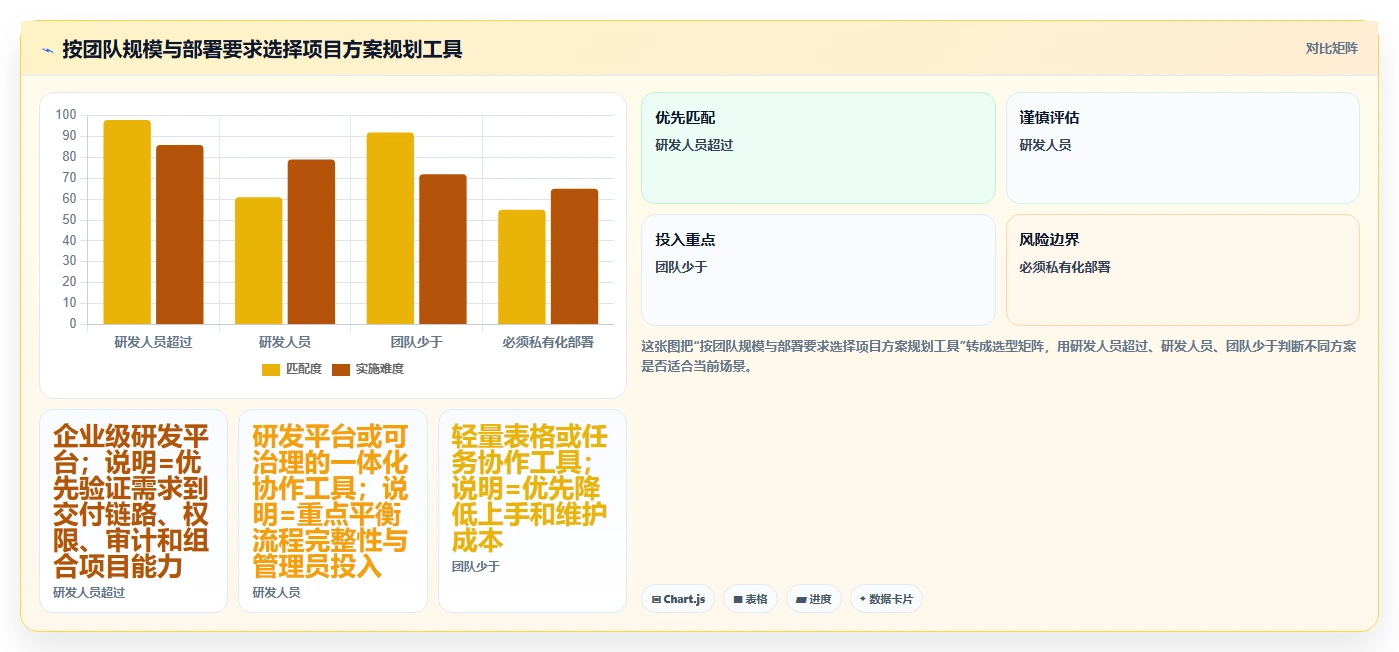Click the y-axis value 100
This screenshot has width=1399, height=652.
pyautogui.click(x=66, y=115)
